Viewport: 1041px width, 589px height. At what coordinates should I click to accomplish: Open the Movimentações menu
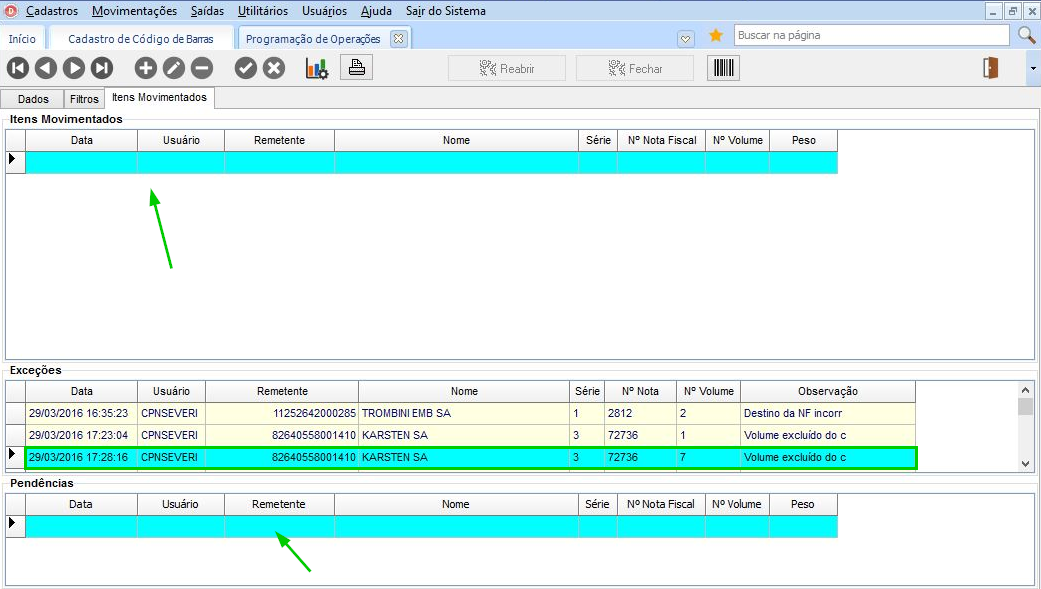(x=134, y=11)
